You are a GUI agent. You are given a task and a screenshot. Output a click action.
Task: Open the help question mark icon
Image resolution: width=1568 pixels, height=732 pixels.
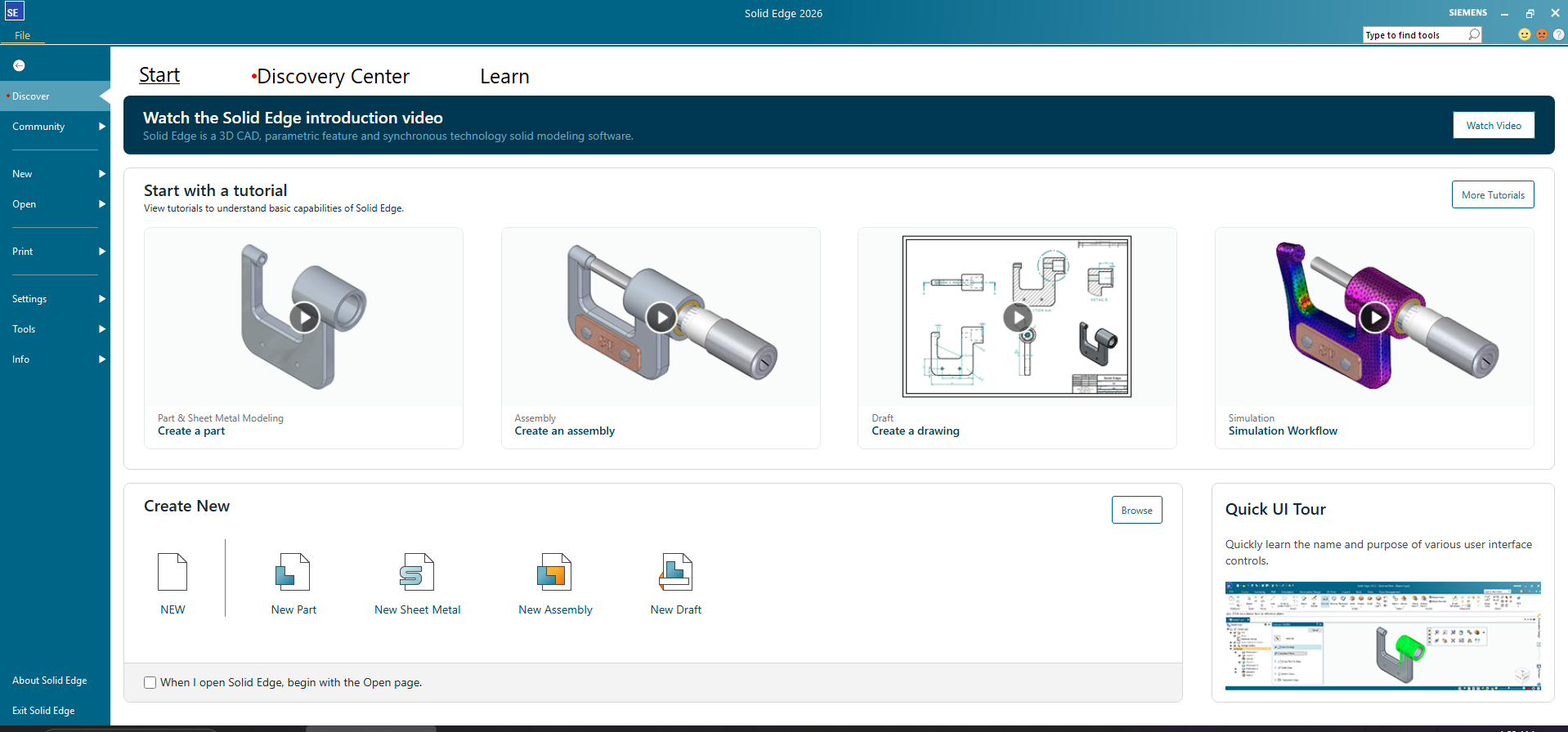click(x=1558, y=34)
